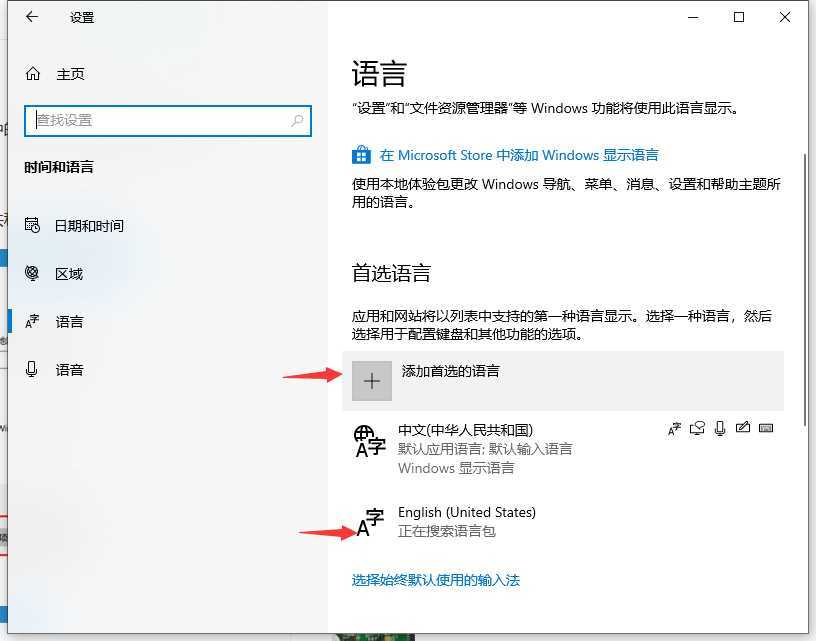This screenshot has width=816, height=641.
Task: Click 添加首选的语言 button
Action: pos(563,381)
